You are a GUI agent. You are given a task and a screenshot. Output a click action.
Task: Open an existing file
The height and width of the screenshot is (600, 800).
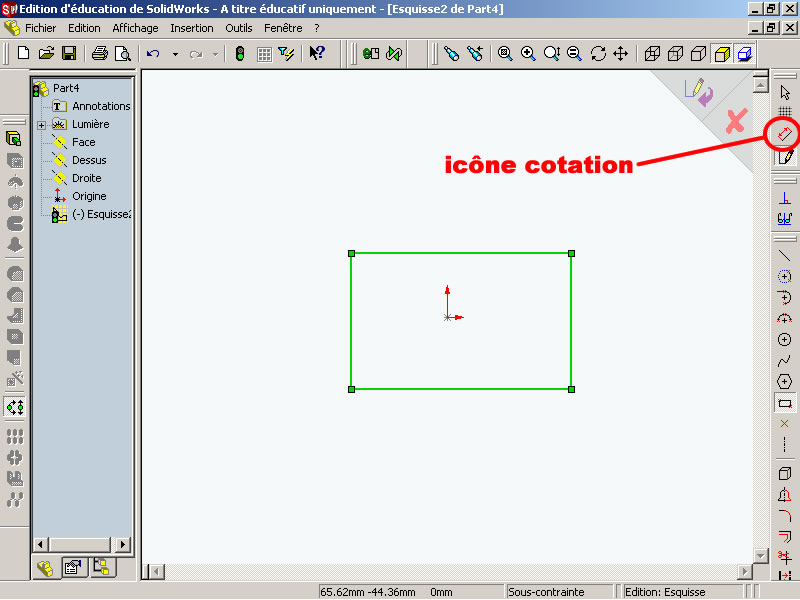46,53
